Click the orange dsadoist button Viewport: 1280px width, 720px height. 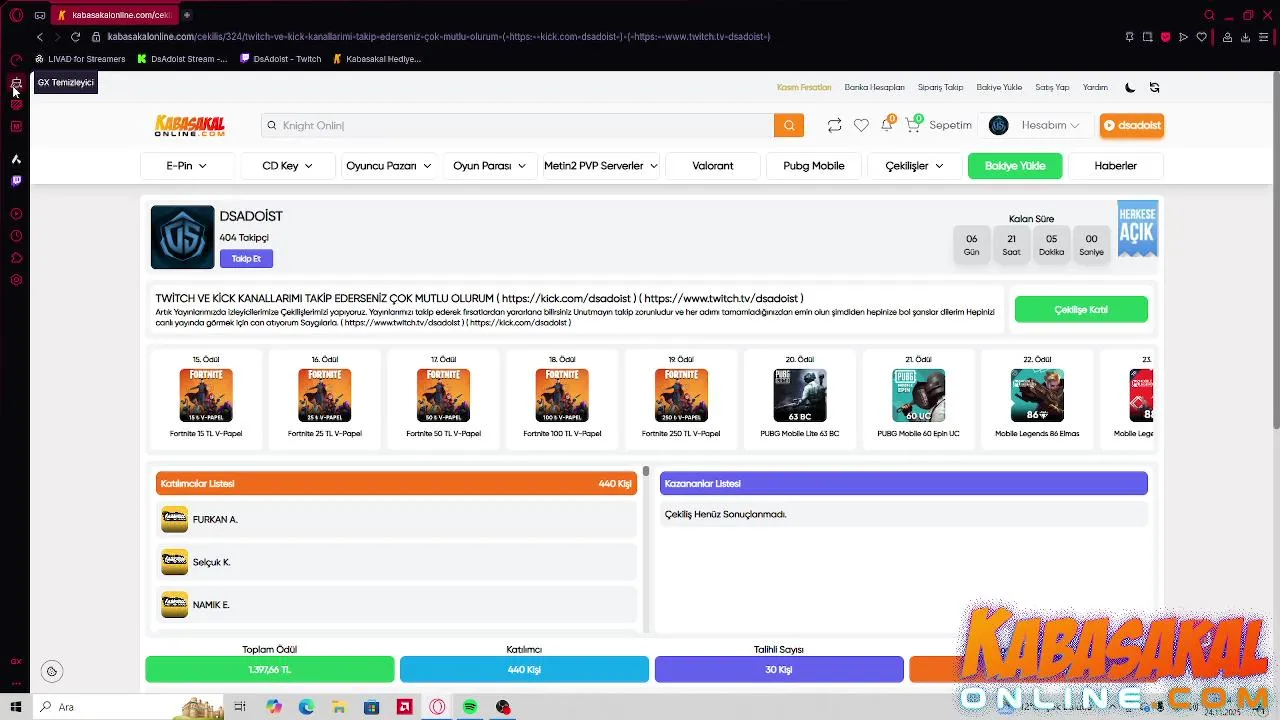[x=1132, y=125]
